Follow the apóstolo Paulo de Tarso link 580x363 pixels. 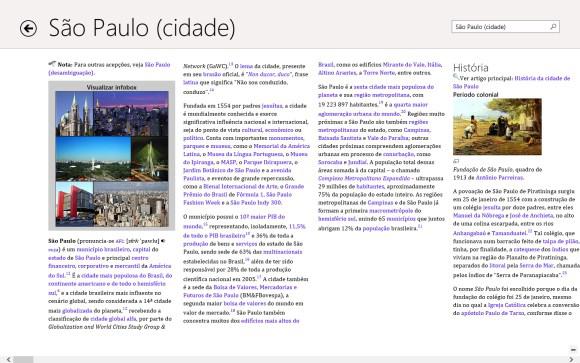pos(493,313)
